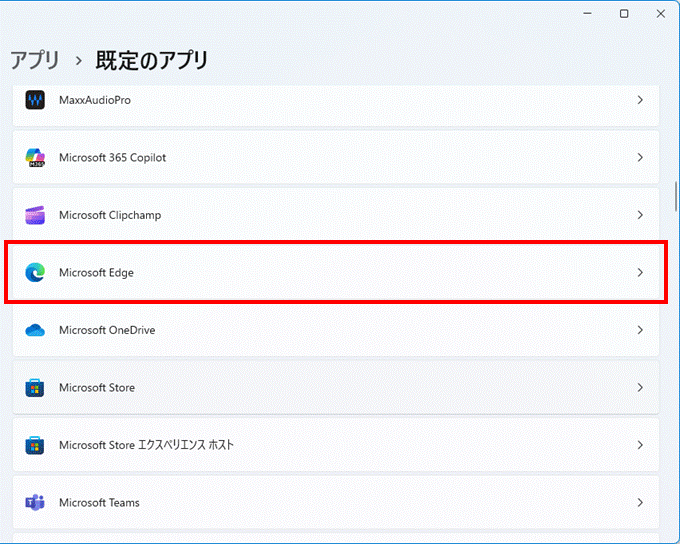Expand MaxxAudioPro with its chevron
The width and height of the screenshot is (680, 544).
tap(640, 100)
